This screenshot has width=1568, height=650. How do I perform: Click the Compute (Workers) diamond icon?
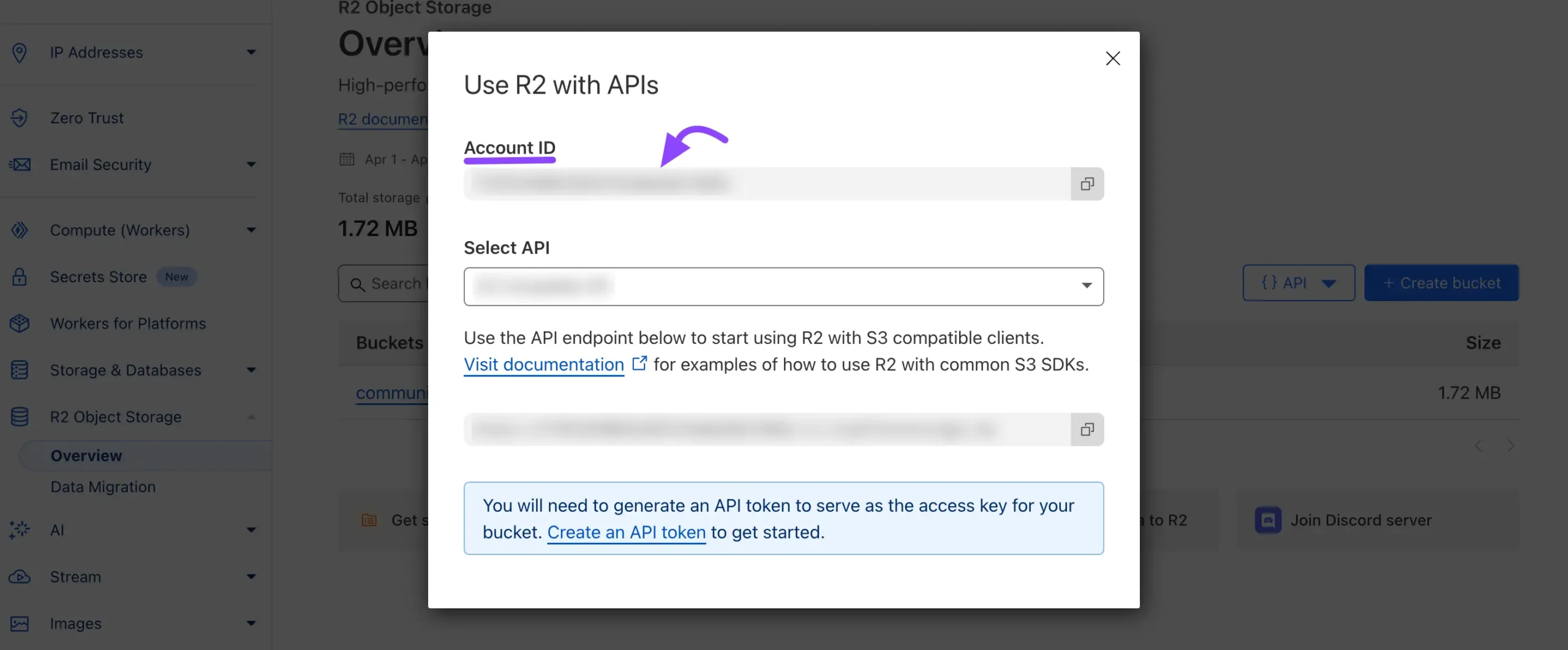(x=20, y=230)
